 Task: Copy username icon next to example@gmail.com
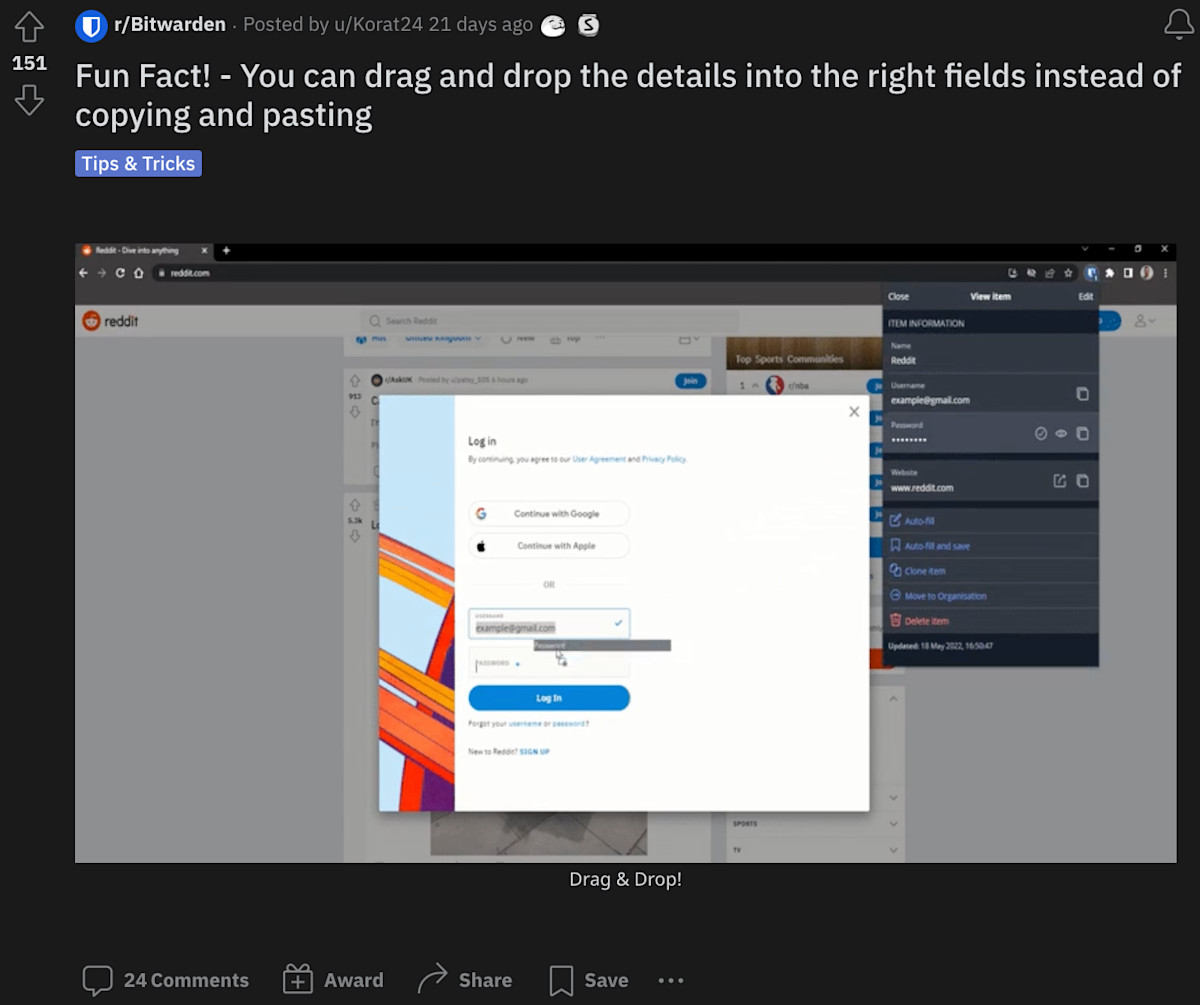[x=1082, y=394]
